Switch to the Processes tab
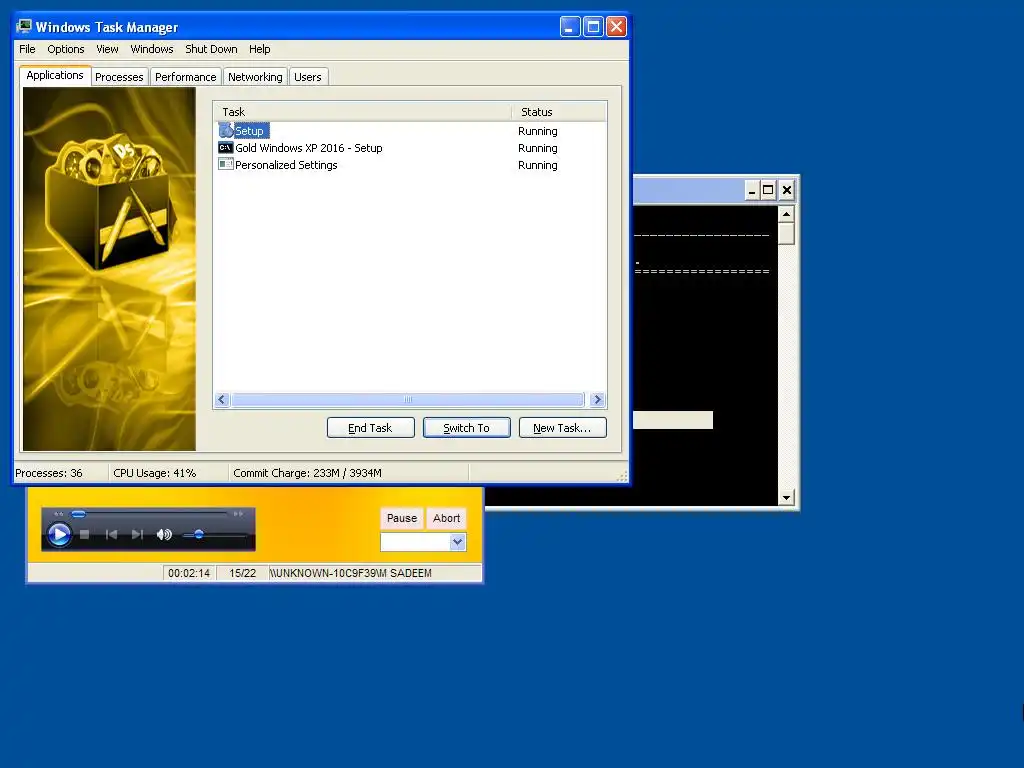 tap(119, 77)
